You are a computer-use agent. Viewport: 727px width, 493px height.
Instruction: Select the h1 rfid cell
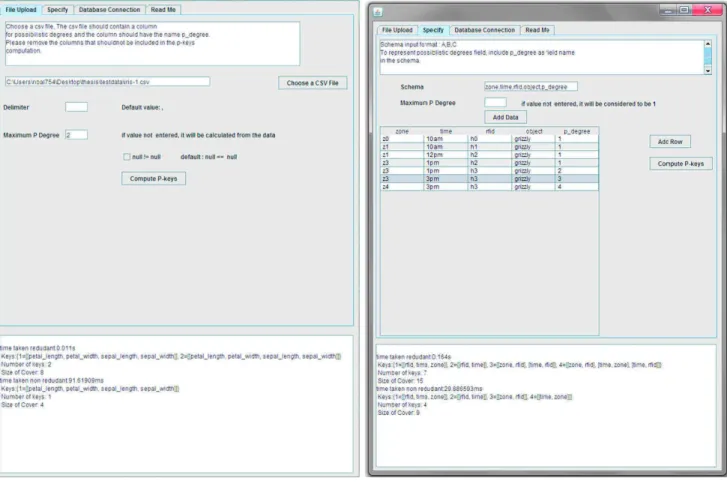[x=490, y=147]
